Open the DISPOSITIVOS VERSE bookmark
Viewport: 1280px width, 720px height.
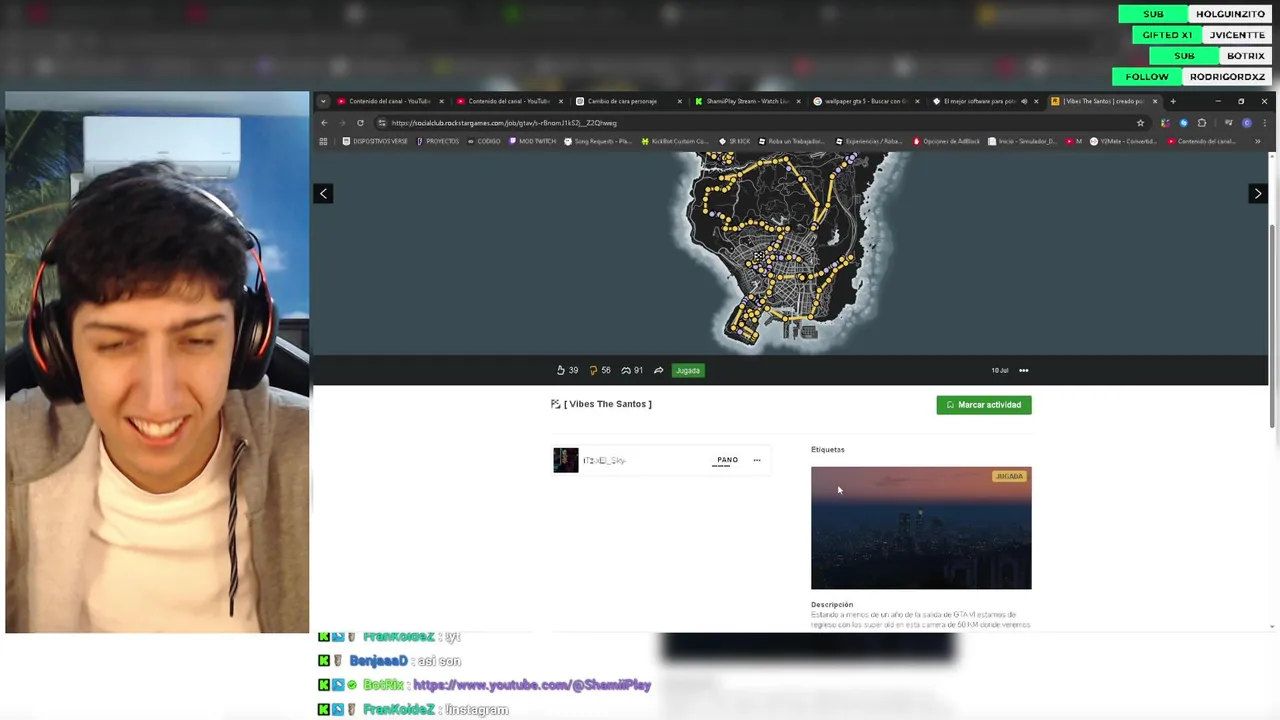tap(375, 141)
